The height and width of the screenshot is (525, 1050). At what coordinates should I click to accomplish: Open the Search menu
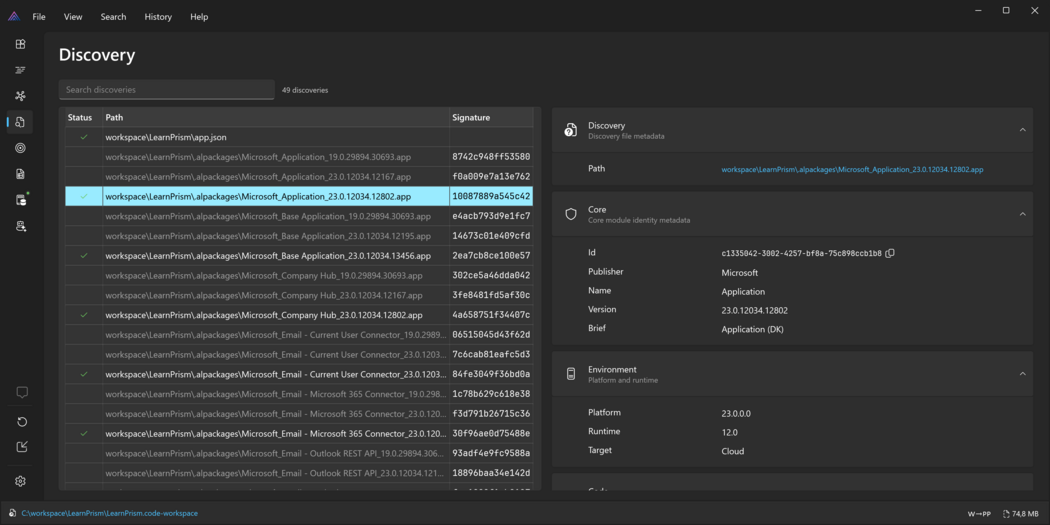coord(113,17)
